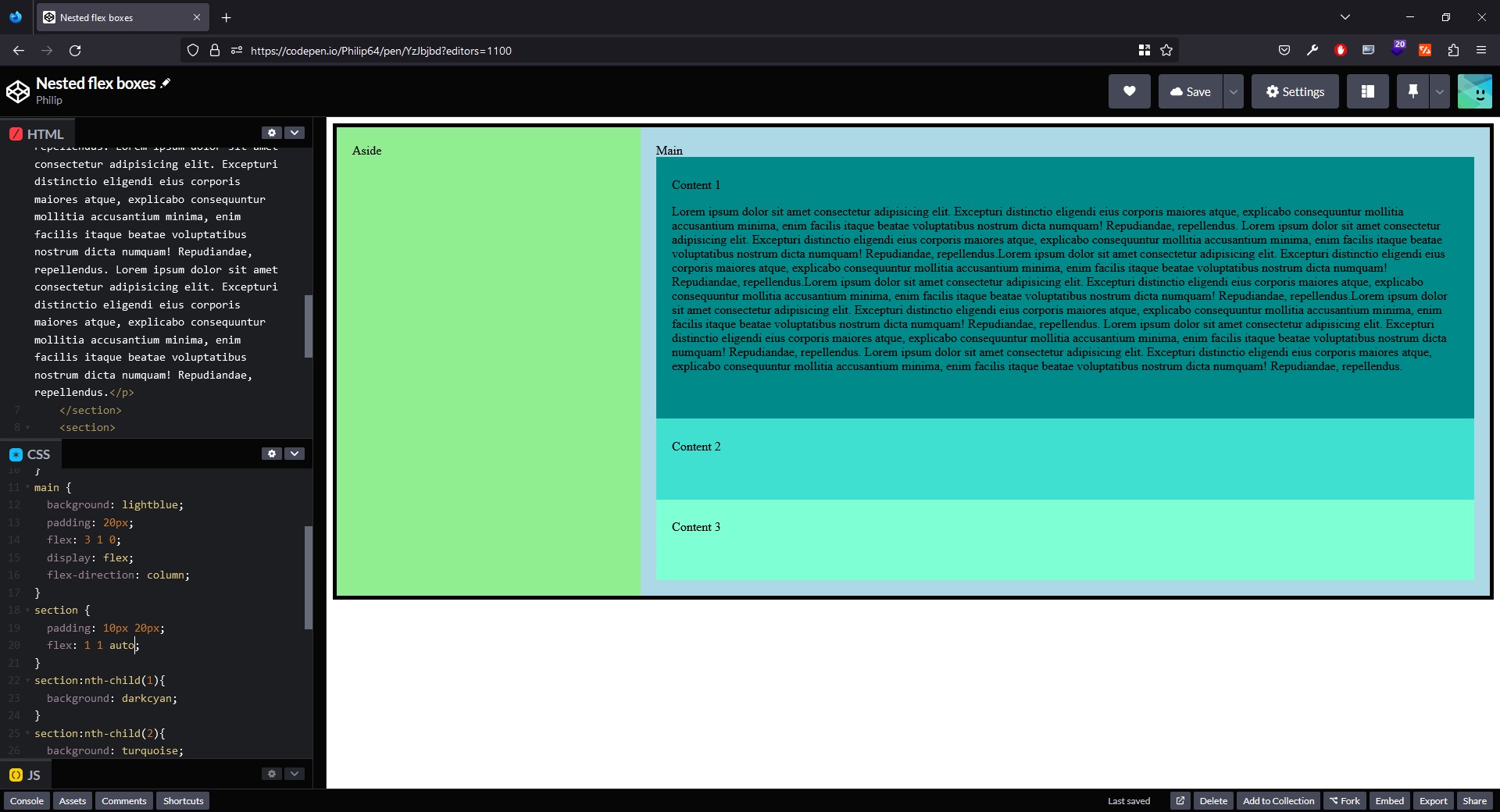The image size is (1500, 812).
Task: Expand the JS editor options chevron
Action: 295,774
